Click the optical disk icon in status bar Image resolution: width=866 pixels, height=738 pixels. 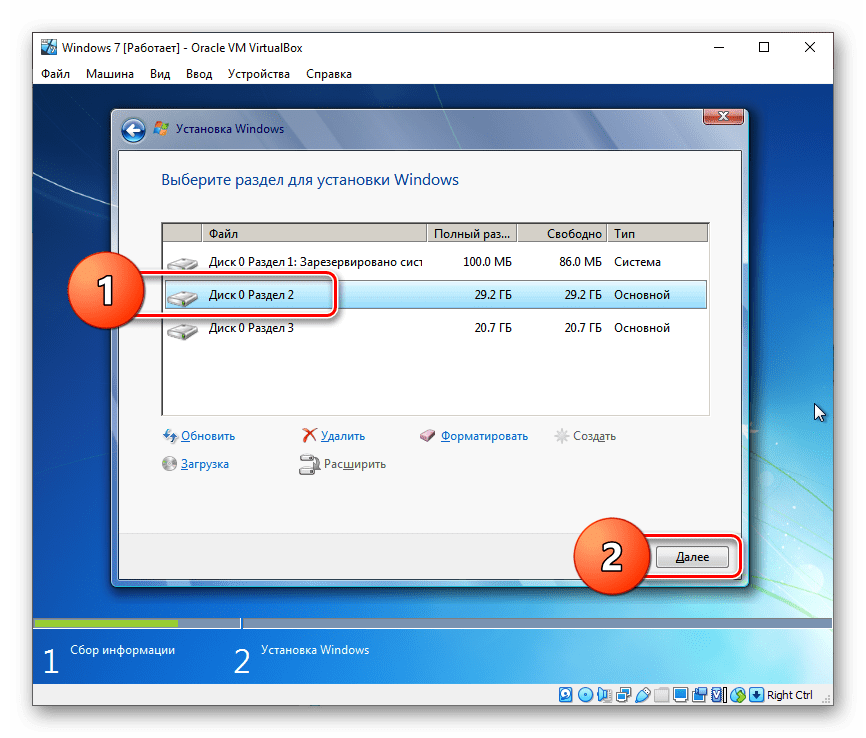[585, 694]
